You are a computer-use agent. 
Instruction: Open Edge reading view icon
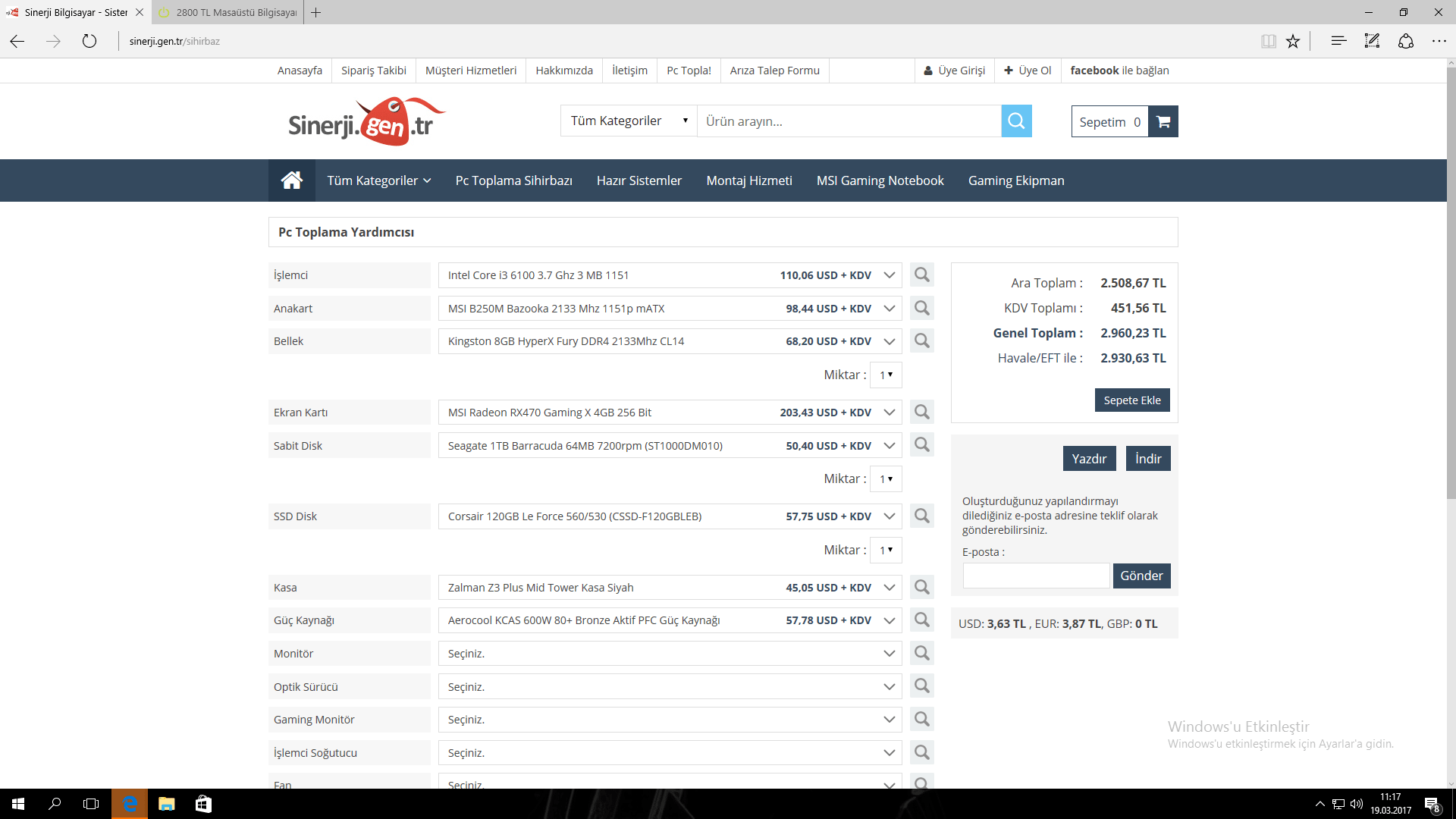(1268, 41)
